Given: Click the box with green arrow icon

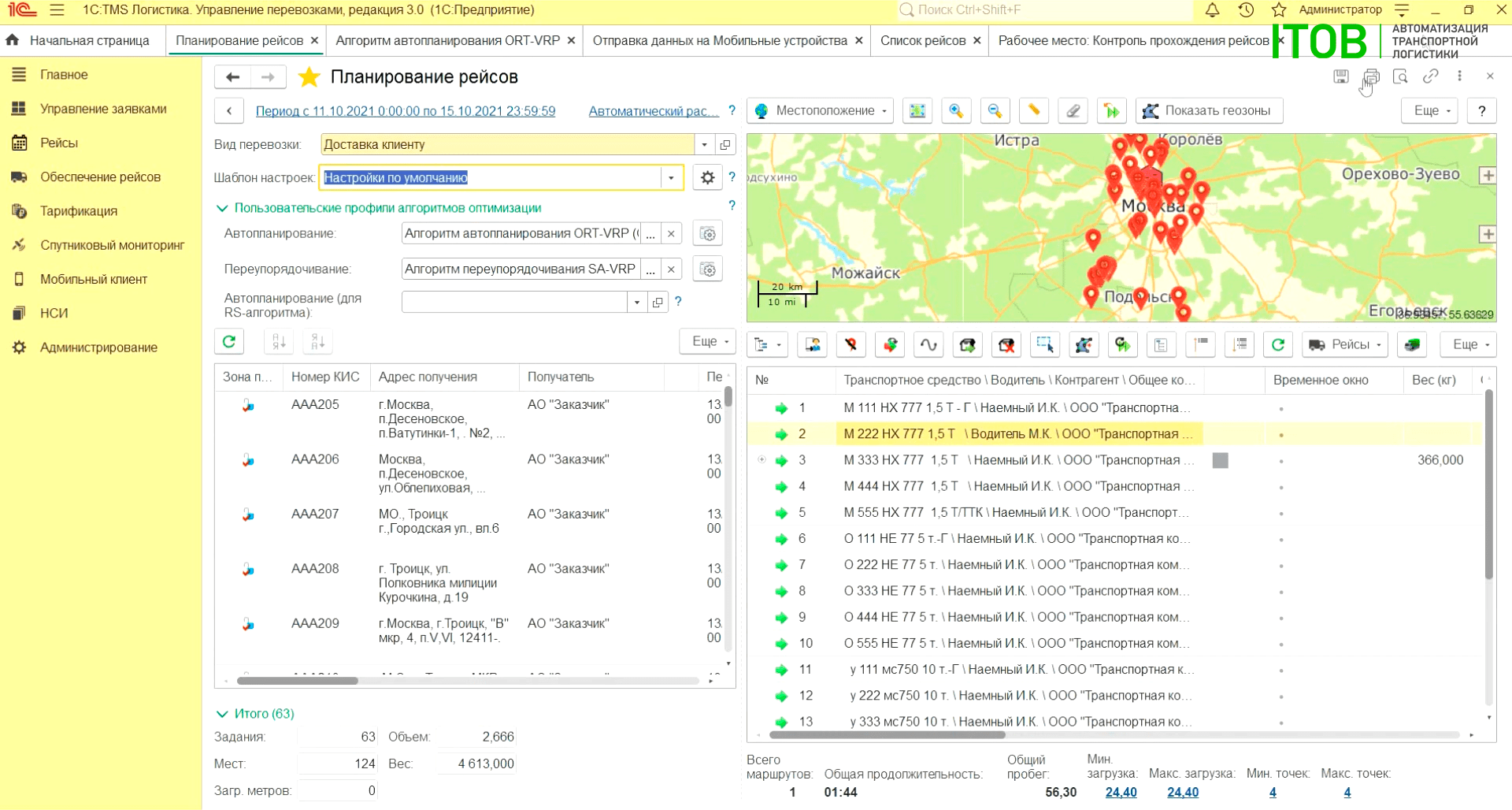Looking at the screenshot, I should tap(968, 344).
